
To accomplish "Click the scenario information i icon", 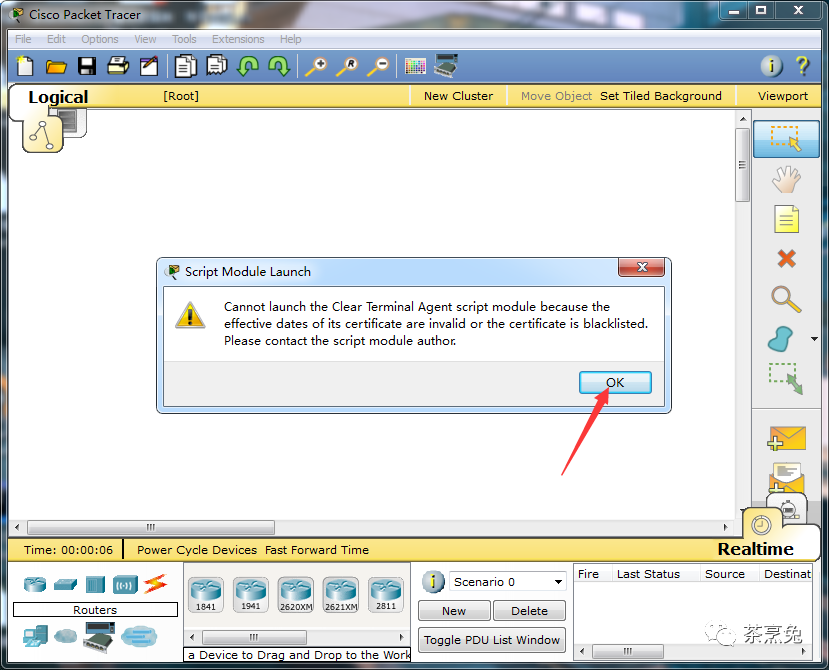I will 433,582.
